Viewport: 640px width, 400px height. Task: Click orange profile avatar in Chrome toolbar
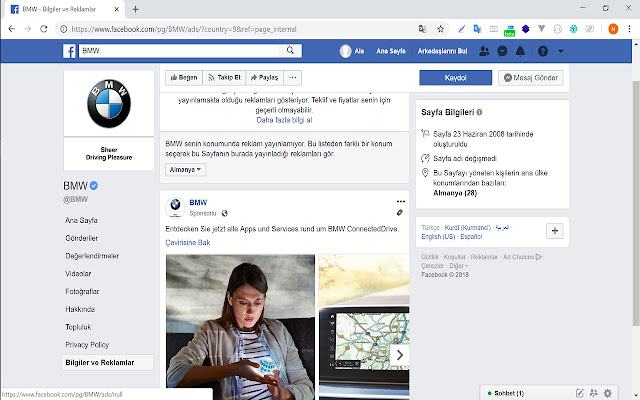[x=613, y=29]
